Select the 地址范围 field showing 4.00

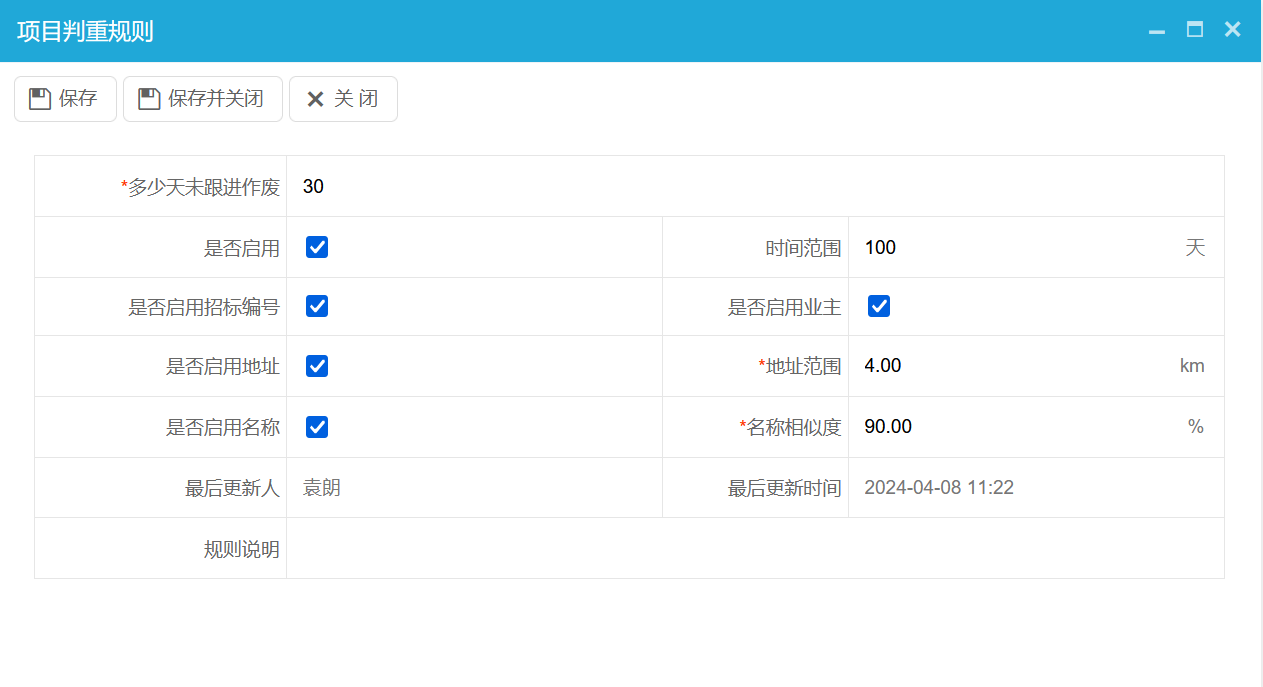pyautogui.click(x=1000, y=366)
